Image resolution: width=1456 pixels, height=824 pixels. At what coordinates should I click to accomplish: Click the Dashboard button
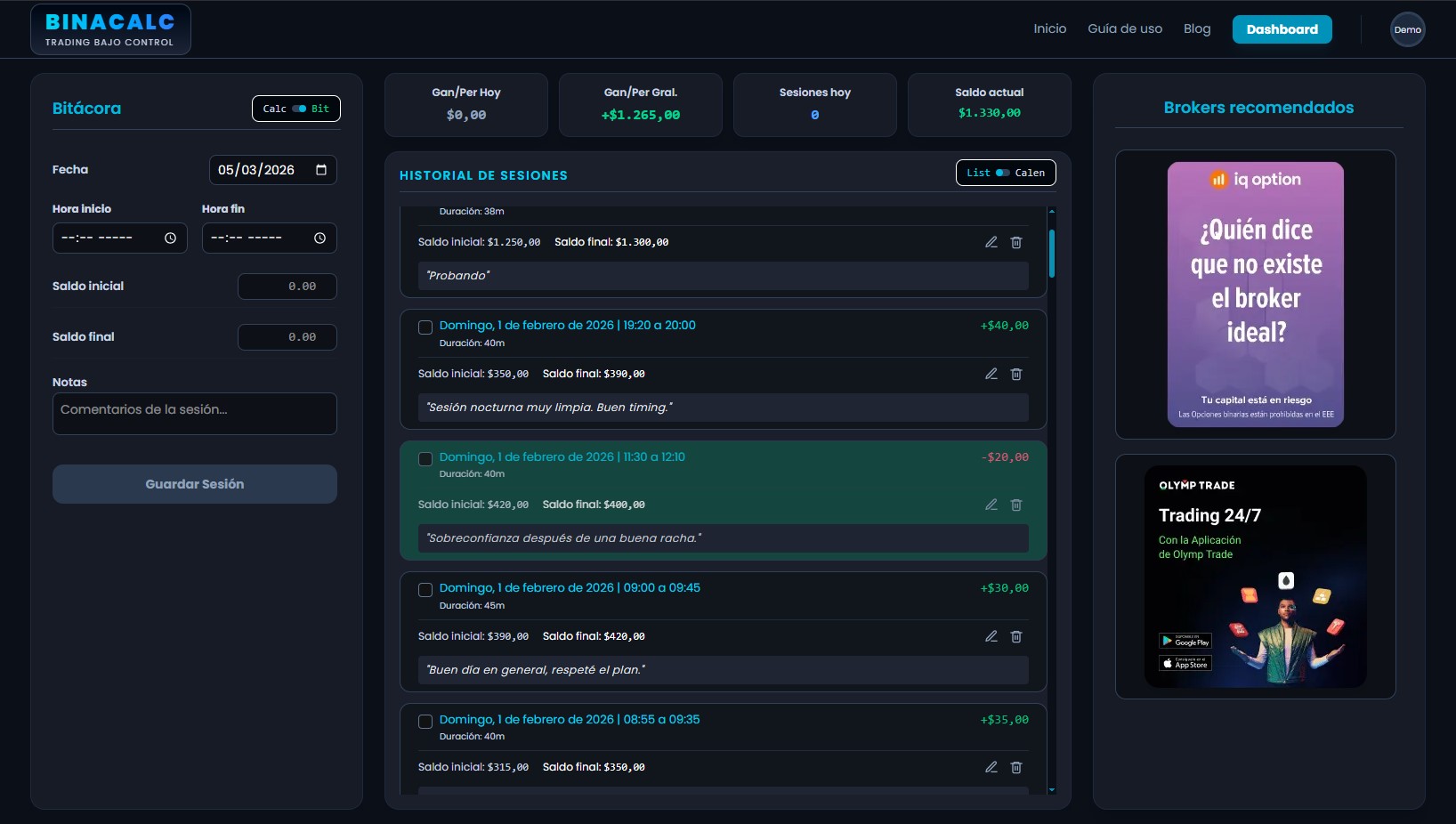[x=1282, y=29]
